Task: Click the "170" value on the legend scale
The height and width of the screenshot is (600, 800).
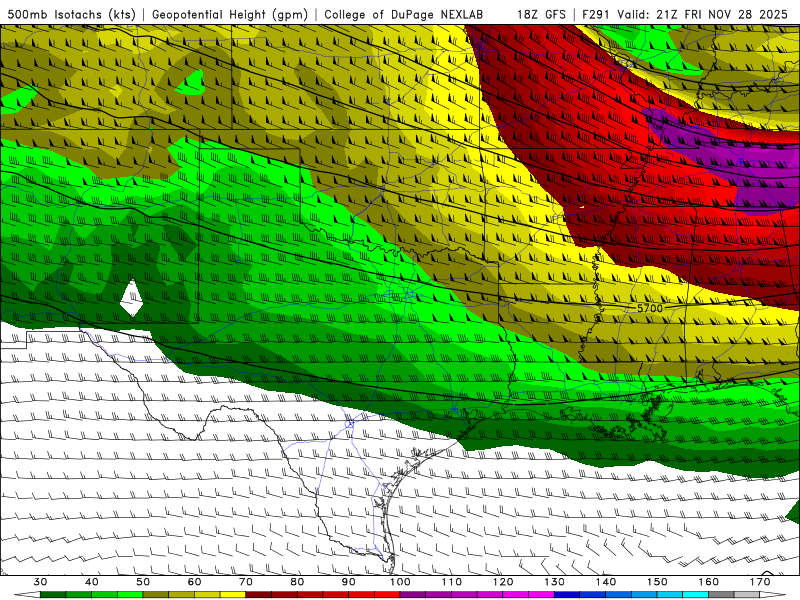Action: pyautogui.click(x=760, y=582)
